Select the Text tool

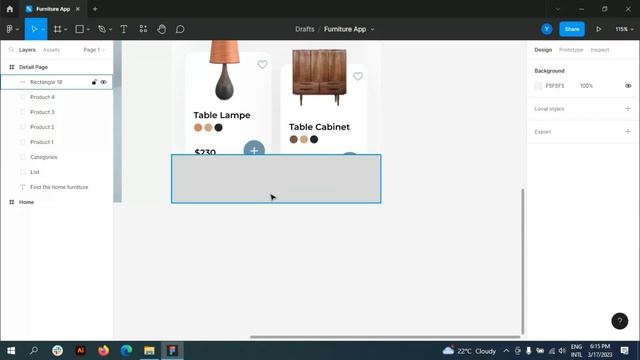click(x=124, y=29)
